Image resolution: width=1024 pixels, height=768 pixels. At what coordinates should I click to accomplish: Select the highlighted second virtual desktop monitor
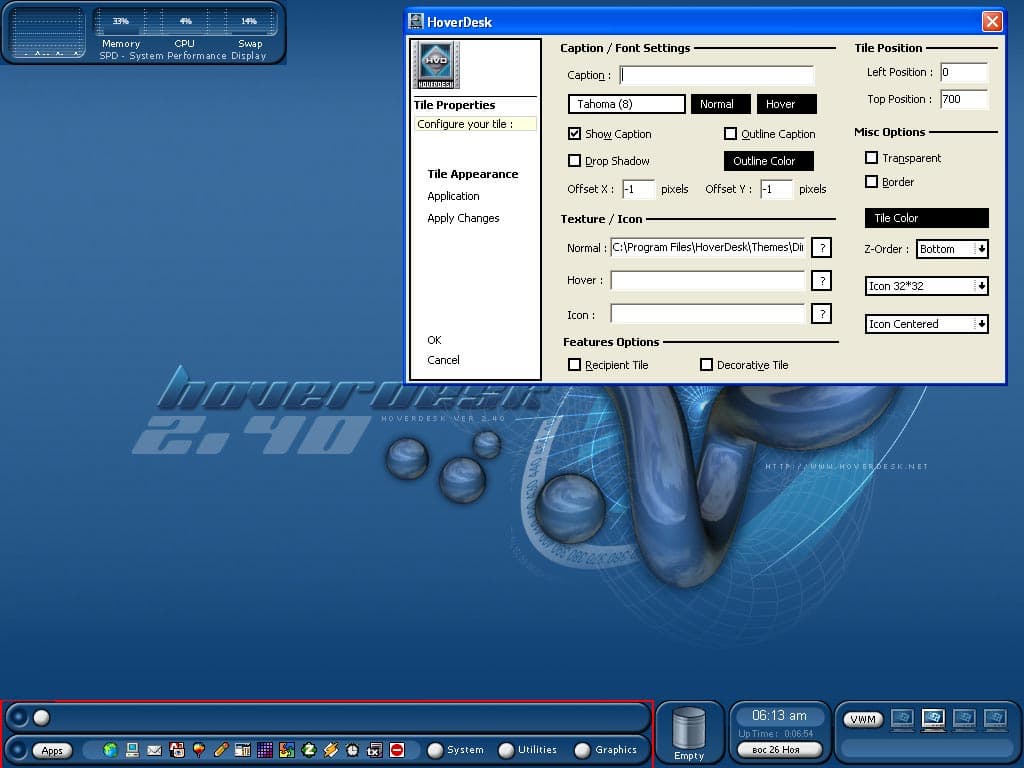pos(933,718)
